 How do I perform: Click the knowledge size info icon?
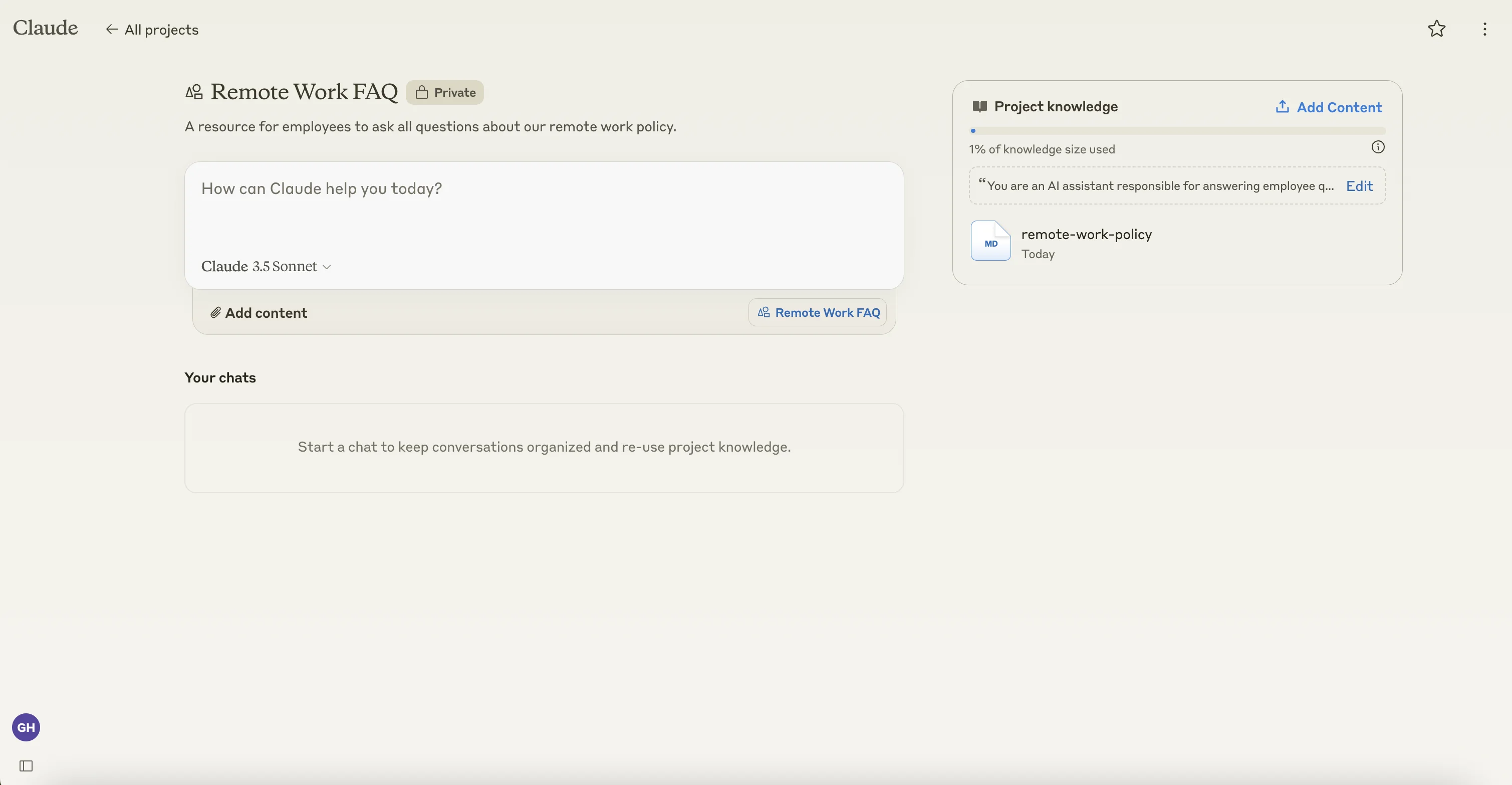point(1378,147)
